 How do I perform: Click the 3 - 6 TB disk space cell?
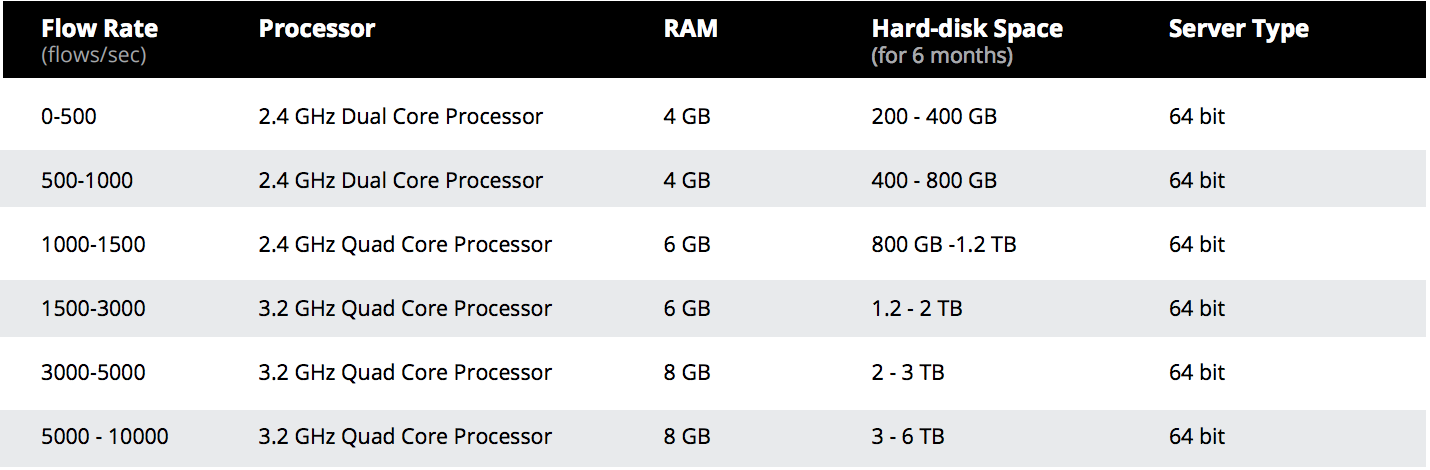[x=908, y=437]
